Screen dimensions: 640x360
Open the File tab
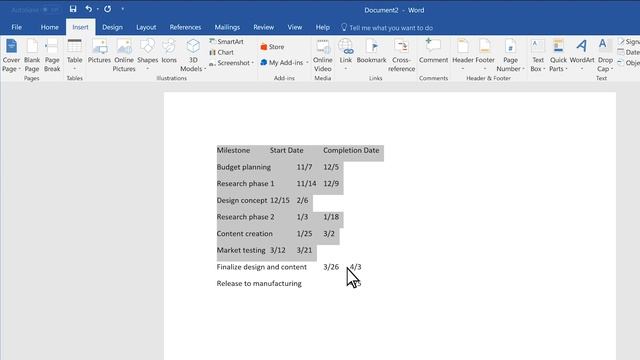17,27
